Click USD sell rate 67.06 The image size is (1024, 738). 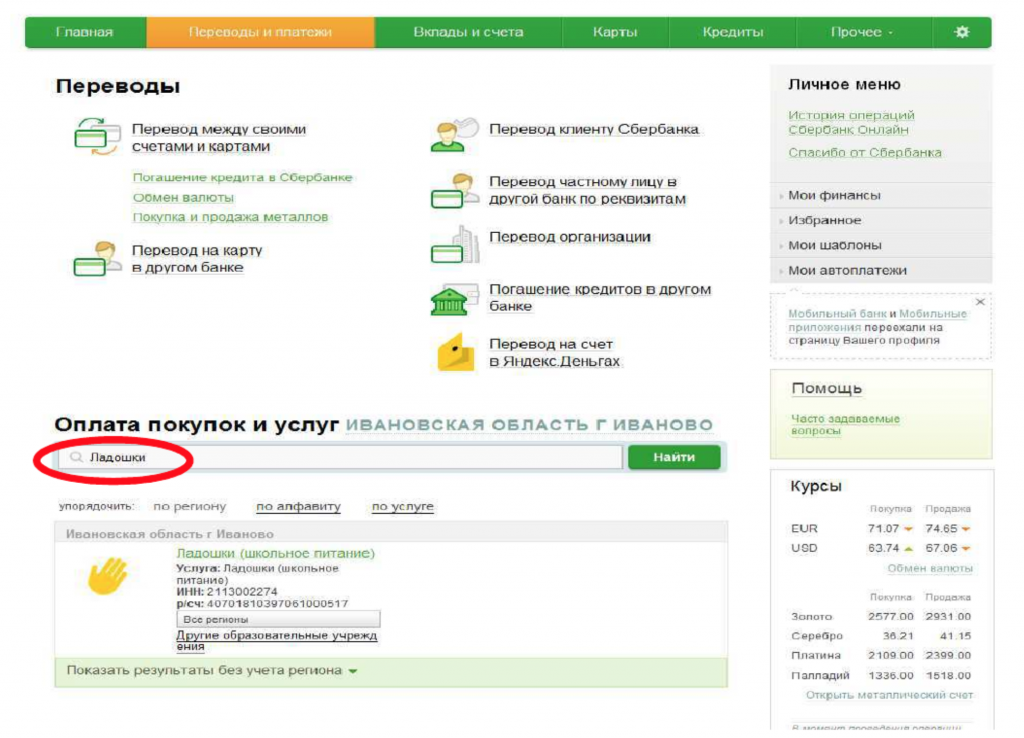tap(941, 548)
